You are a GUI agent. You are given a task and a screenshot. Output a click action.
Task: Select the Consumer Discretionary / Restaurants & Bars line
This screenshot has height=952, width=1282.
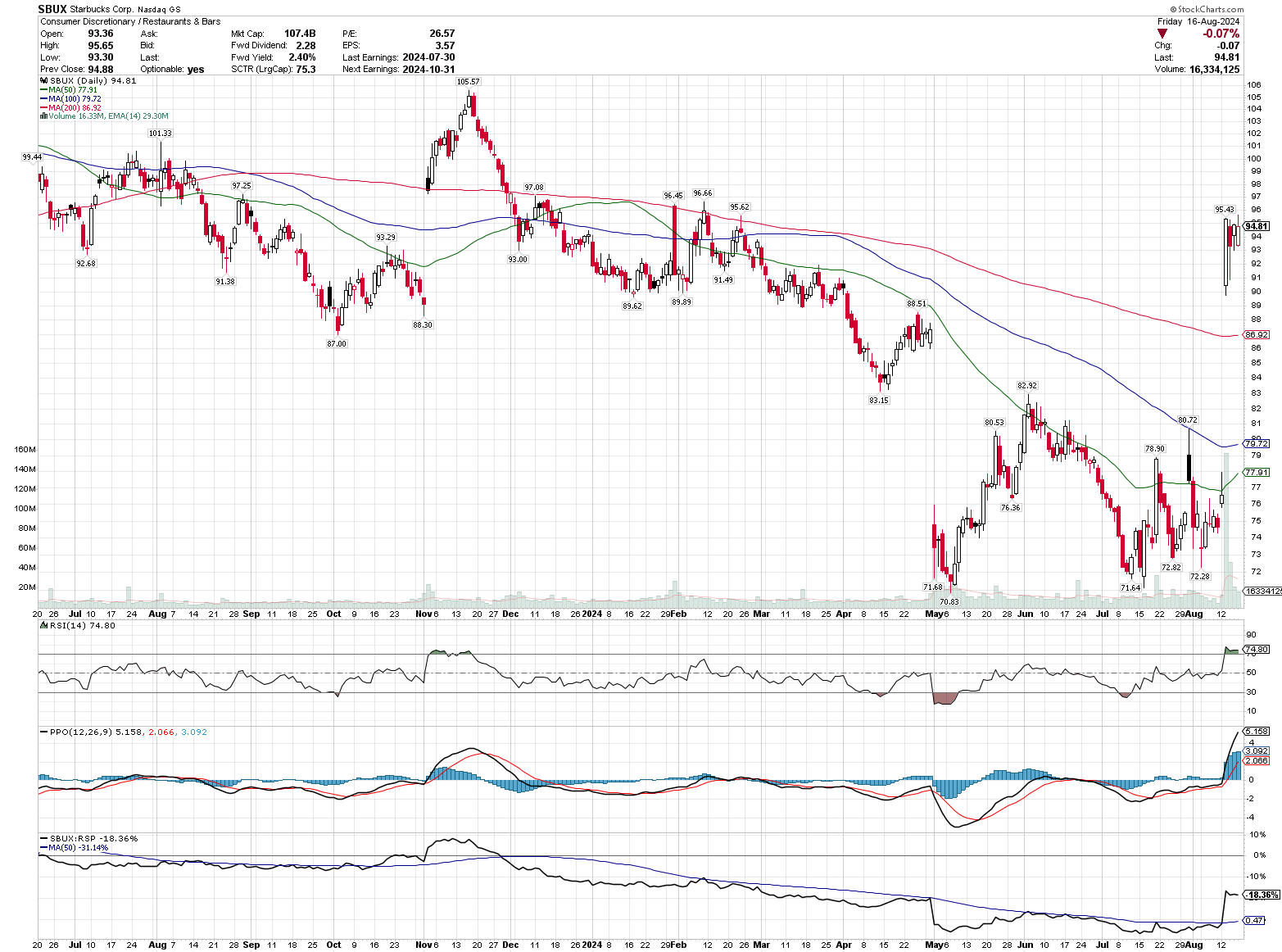click(130, 21)
